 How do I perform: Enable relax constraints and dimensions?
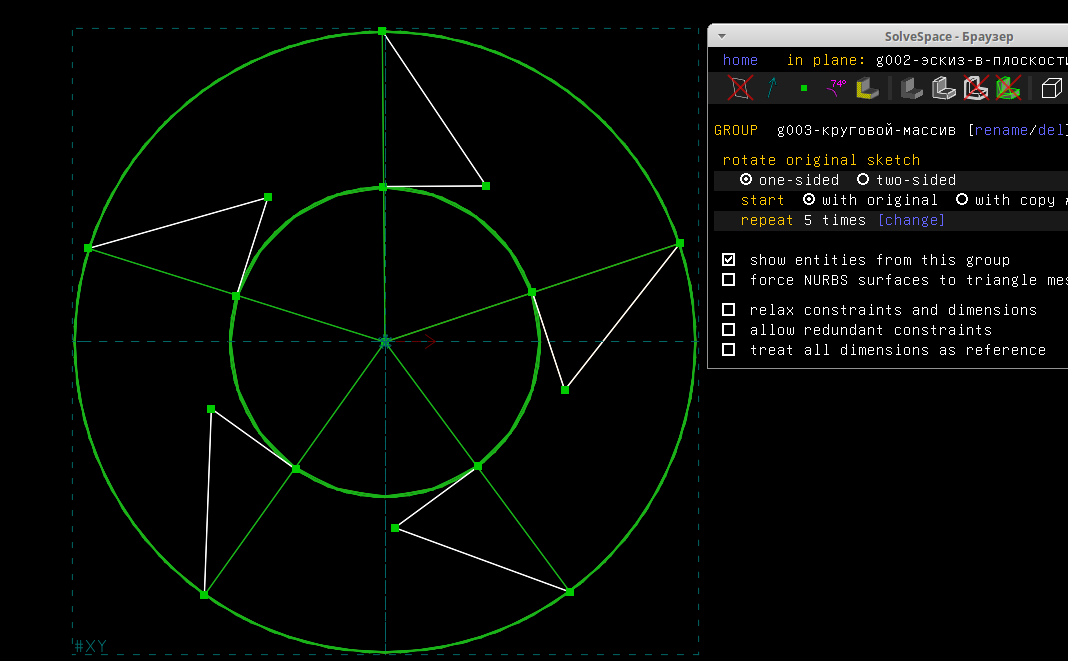[729, 309]
